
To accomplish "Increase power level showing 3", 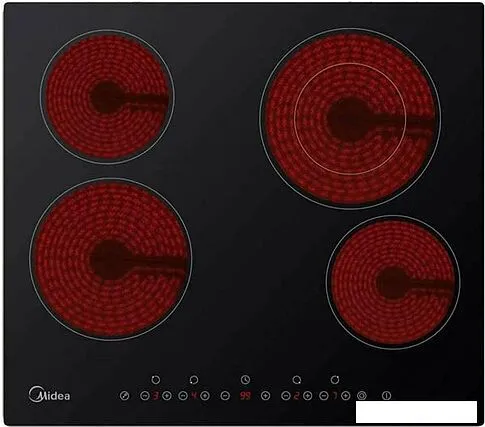I will (x=167, y=396).
